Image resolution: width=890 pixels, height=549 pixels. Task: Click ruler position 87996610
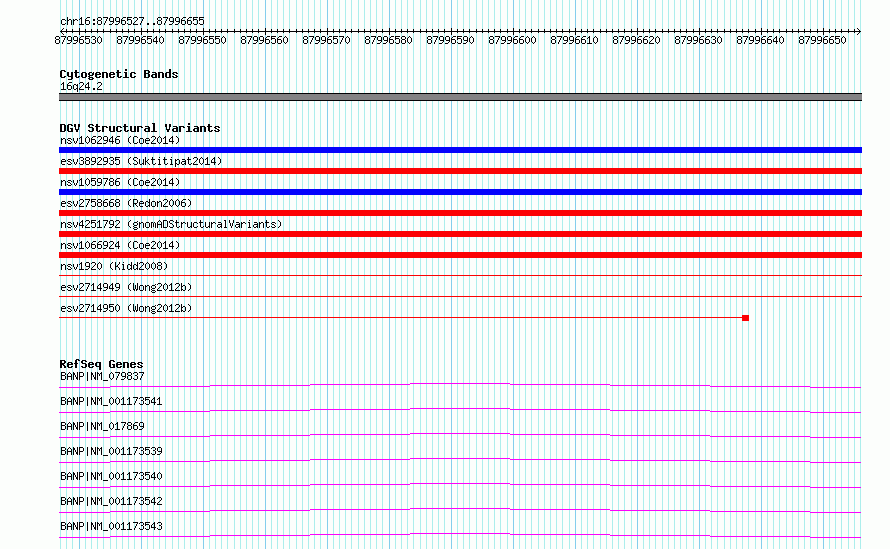tap(574, 40)
